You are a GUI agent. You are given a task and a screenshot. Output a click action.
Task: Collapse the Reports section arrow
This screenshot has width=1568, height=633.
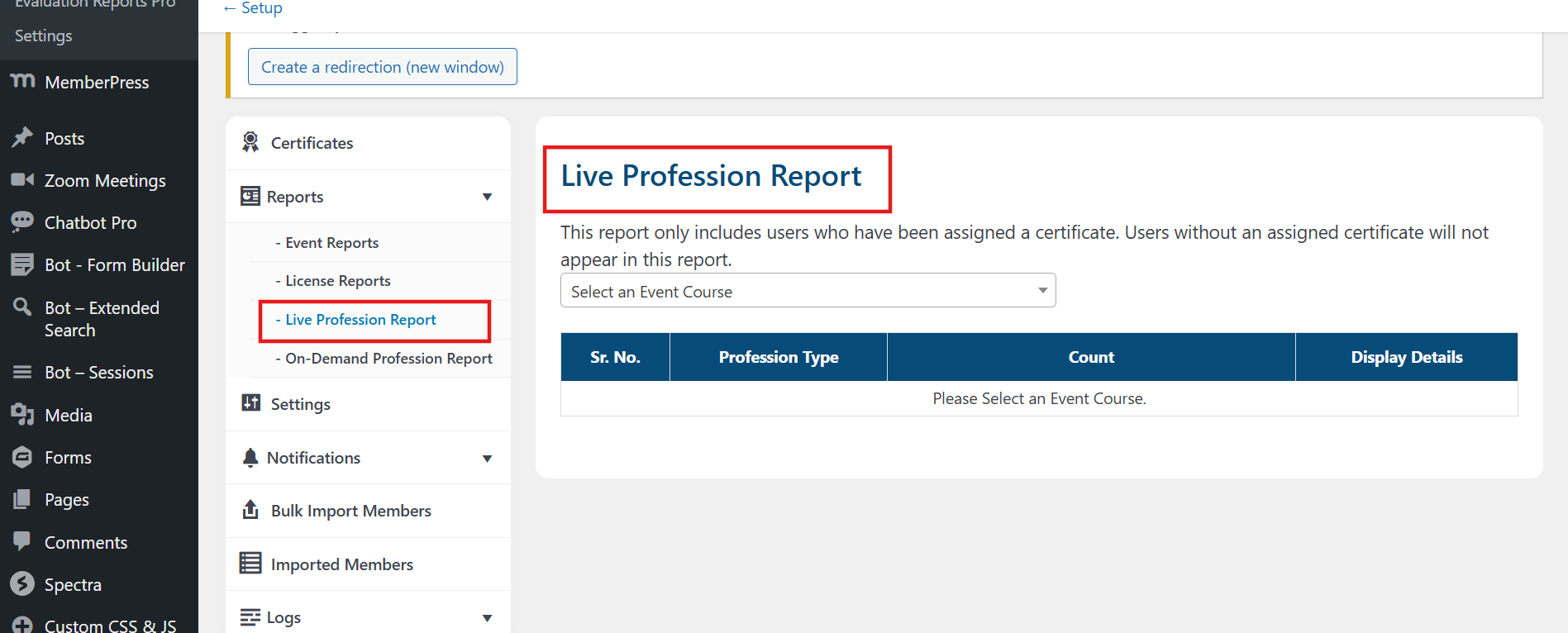(x=487, y=197)
